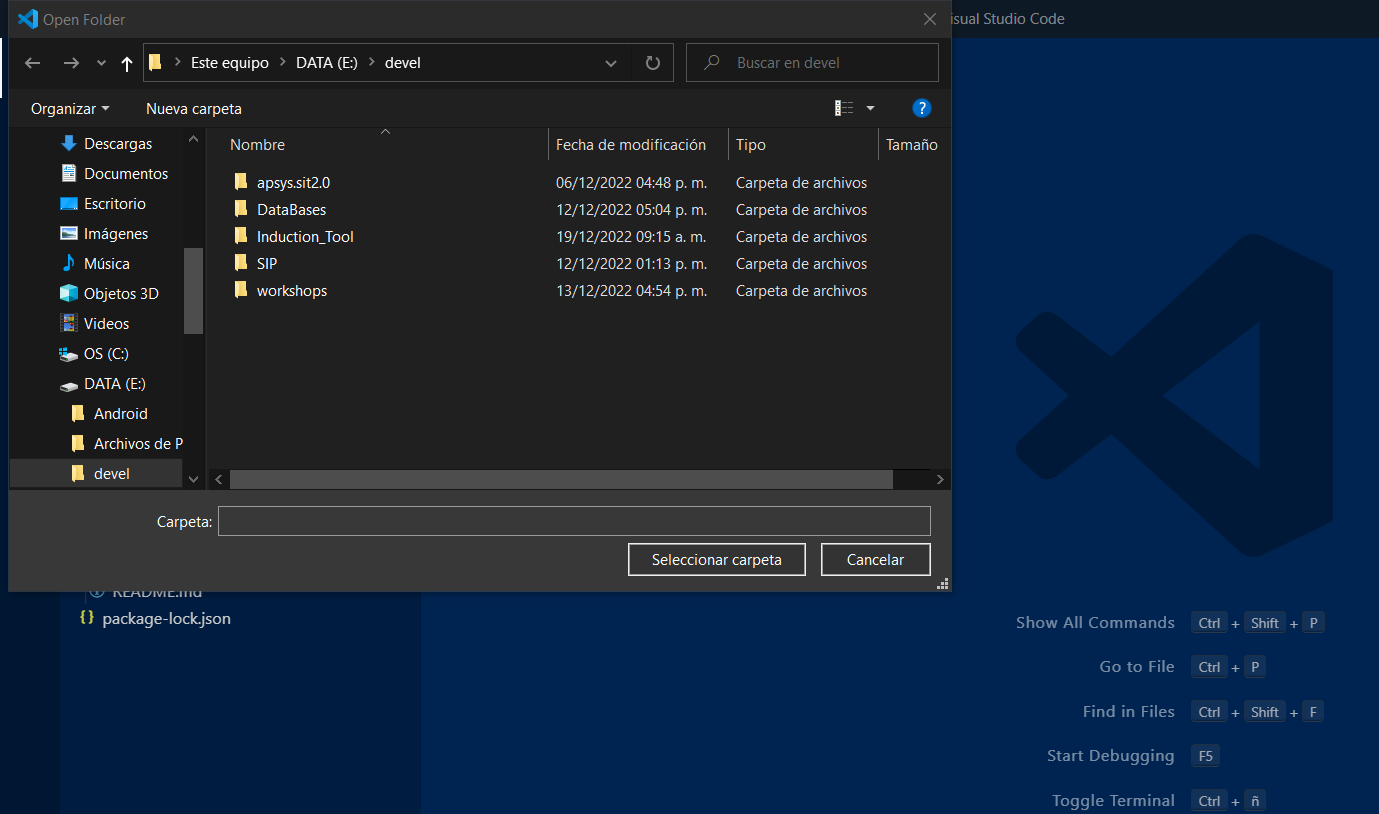Expand the view options dropdown arrow

pos(870,108)
